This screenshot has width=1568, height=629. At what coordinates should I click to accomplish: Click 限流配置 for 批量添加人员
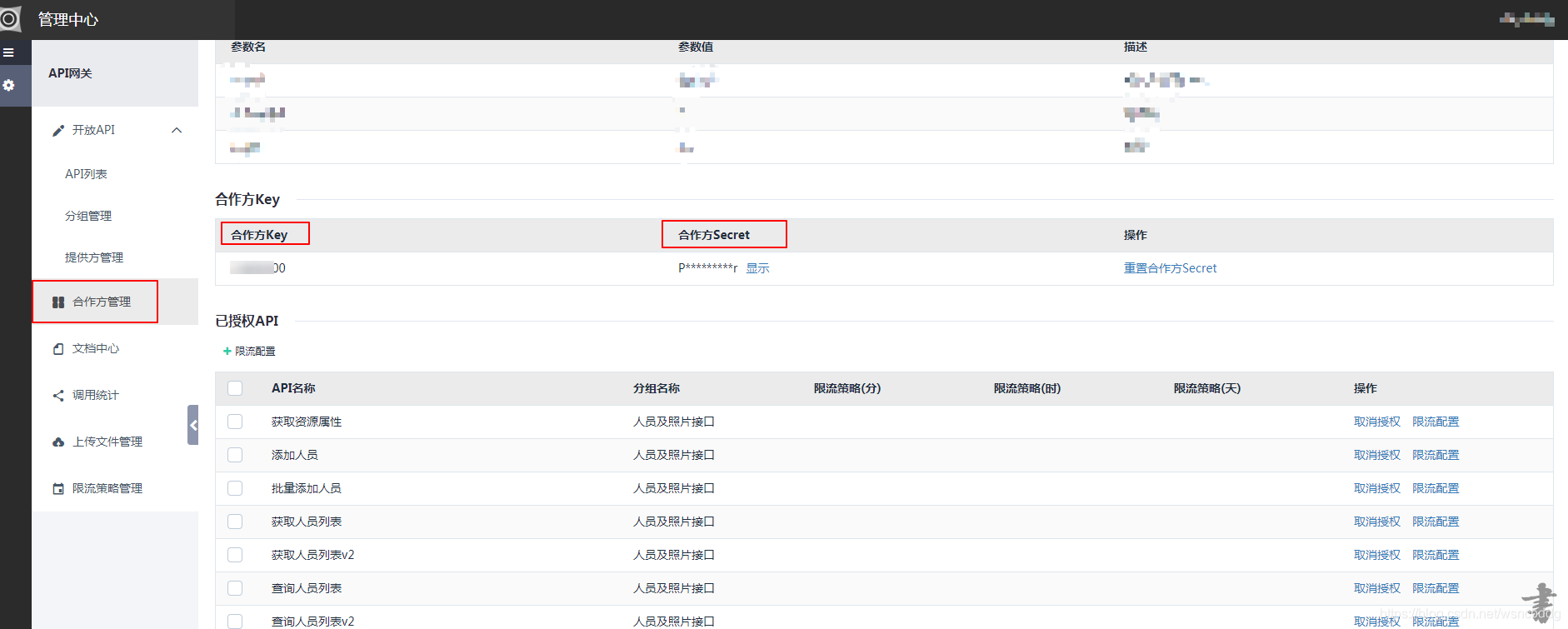1436,488
